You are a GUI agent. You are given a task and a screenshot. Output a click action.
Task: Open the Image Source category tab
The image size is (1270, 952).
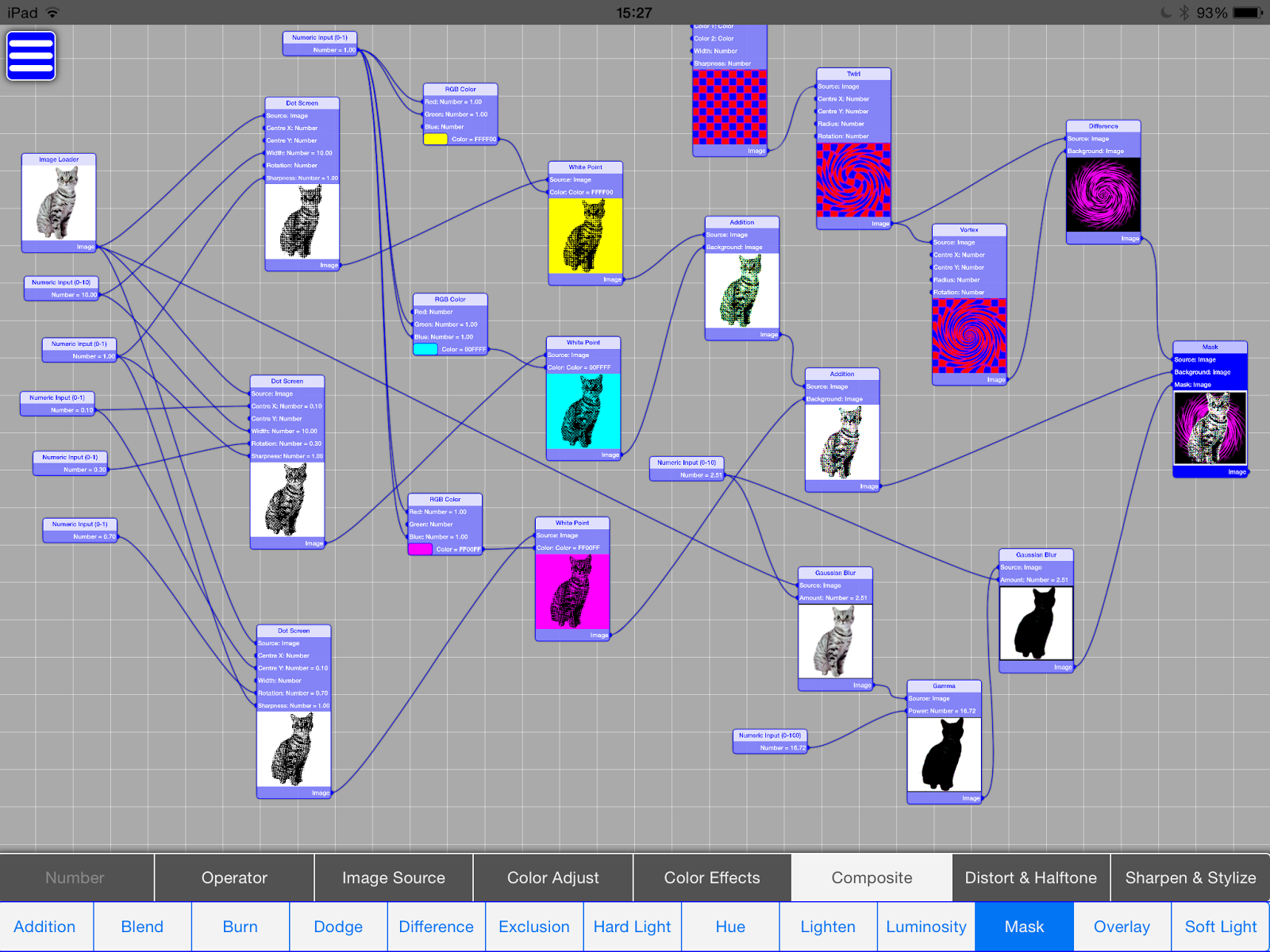394,877
